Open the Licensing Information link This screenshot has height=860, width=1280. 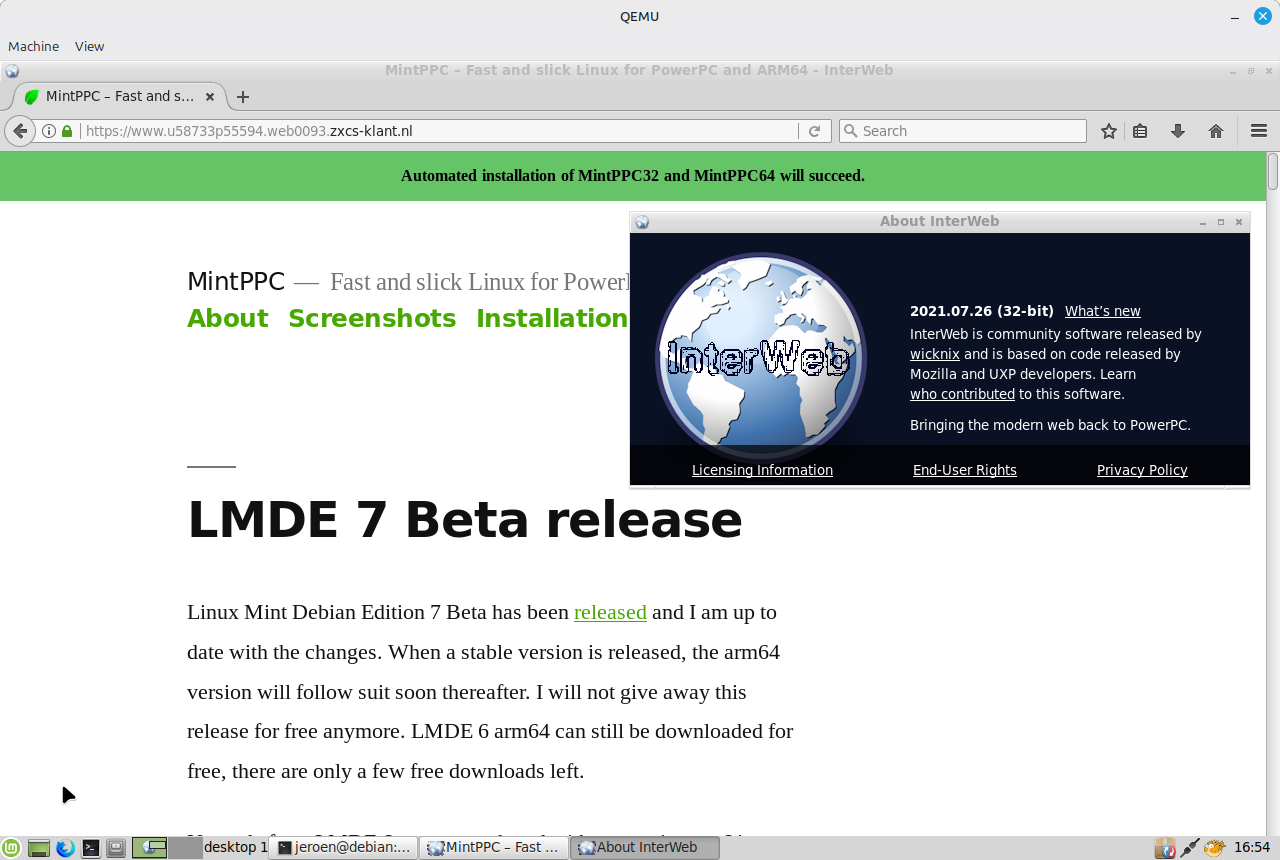pos(762,470)
